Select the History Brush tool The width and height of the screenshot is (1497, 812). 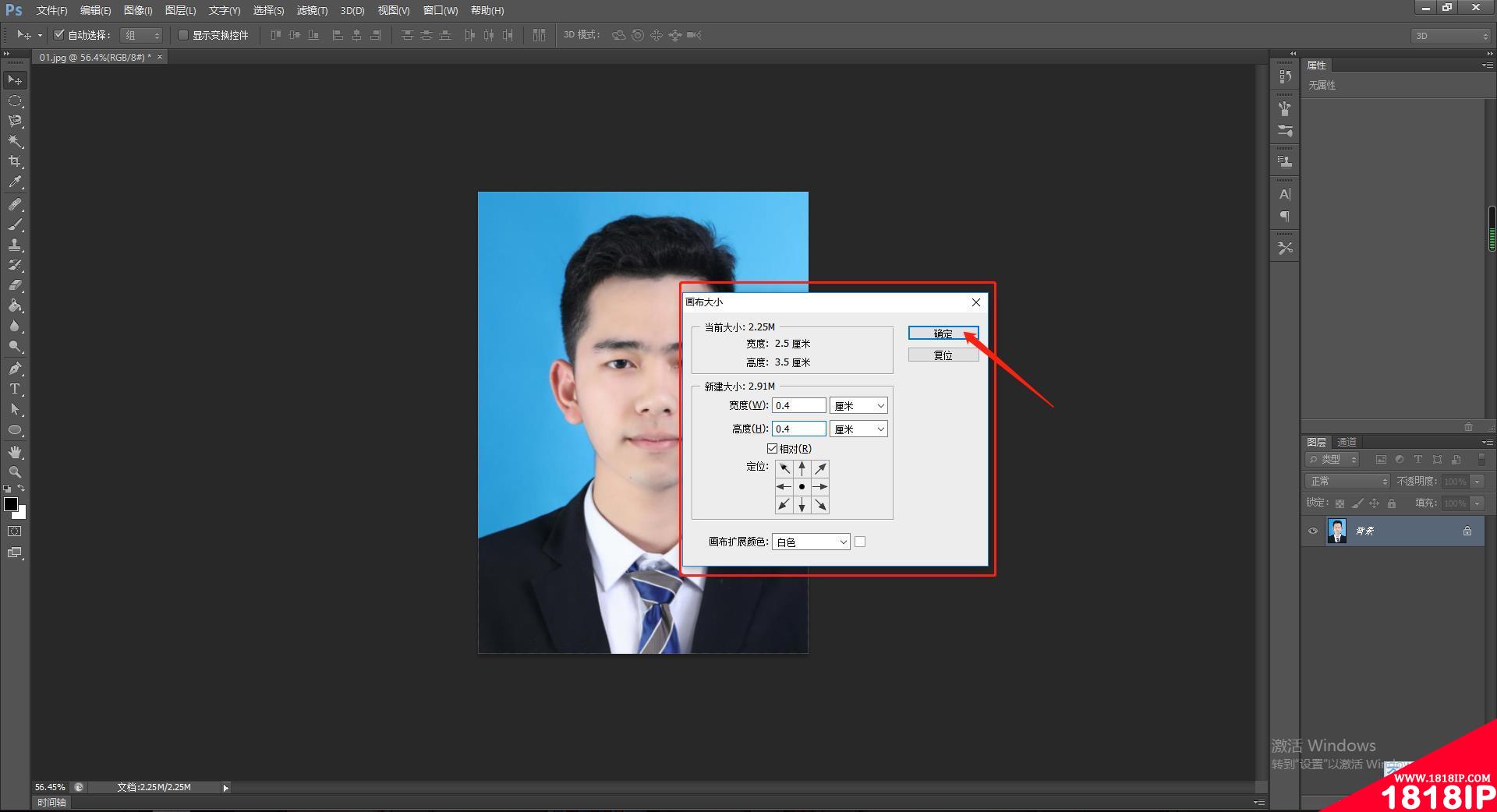15,265
